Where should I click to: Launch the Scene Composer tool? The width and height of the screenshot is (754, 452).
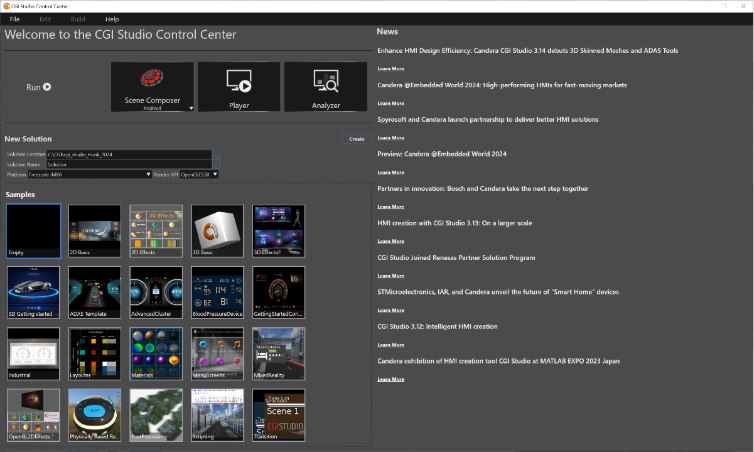point(152,87)
